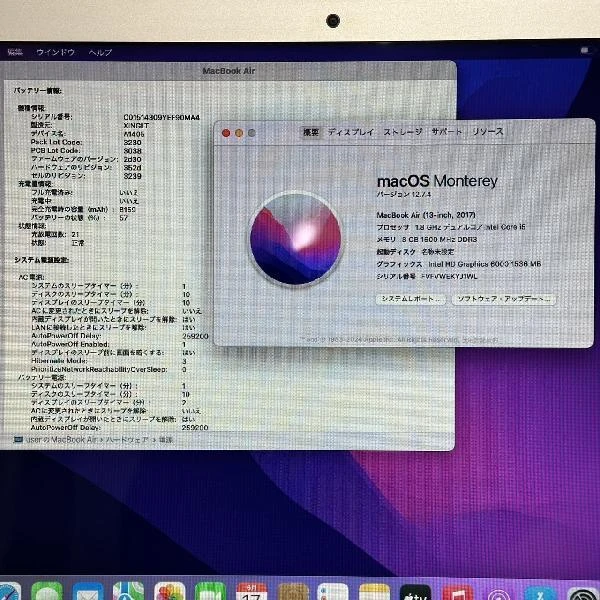Launch App Store from the Dock
Screen dimensions: 600x600
pyautogui.click(x=540, y=592)
